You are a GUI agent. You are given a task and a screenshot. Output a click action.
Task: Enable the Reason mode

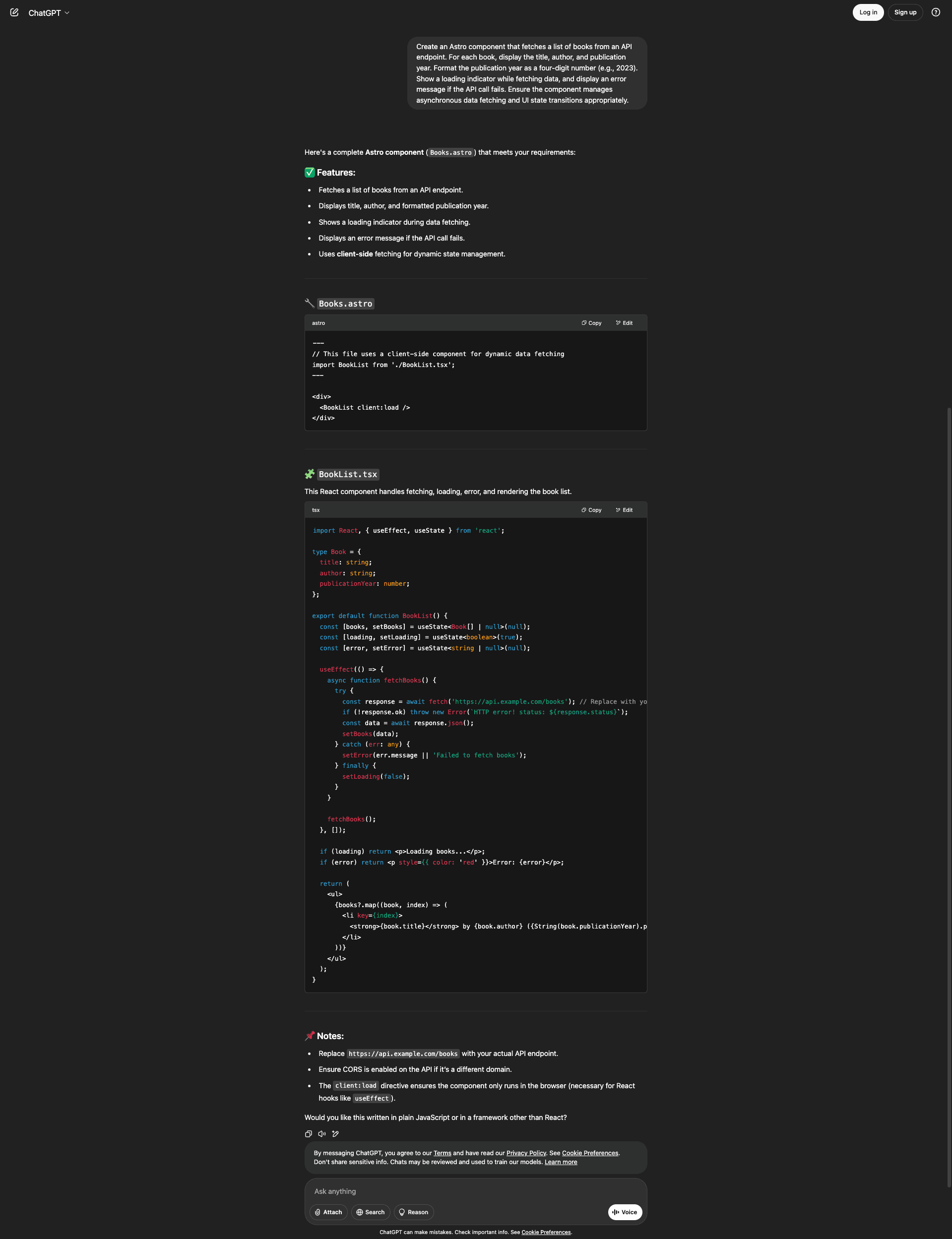pyautogui.click(x=414, y=1212)
